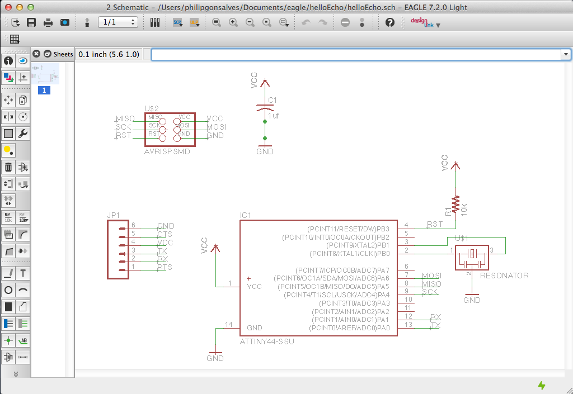Select the Circle tool
Screen dimensions: 573x394
(x=8, y=290)
